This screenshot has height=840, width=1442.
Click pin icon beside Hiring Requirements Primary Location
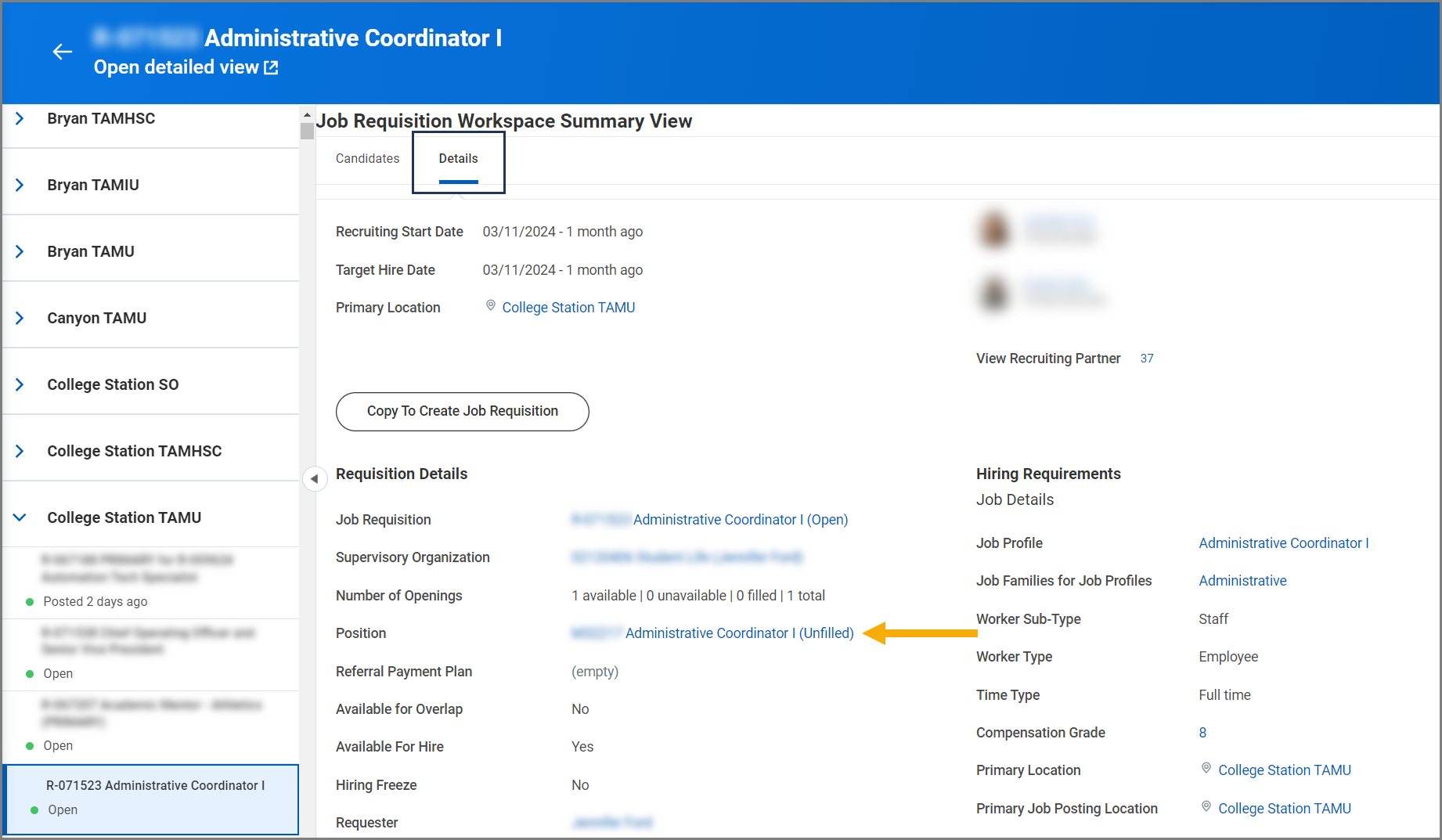[1206, 769]
